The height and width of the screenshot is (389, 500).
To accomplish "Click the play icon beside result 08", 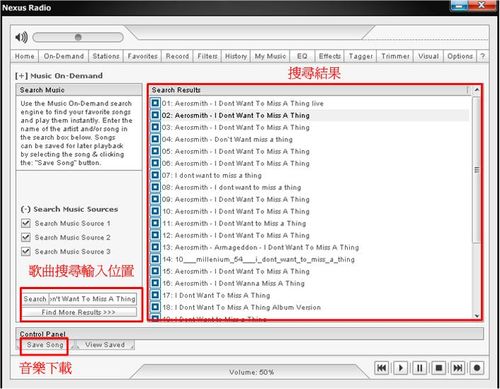I will point(155,187).
